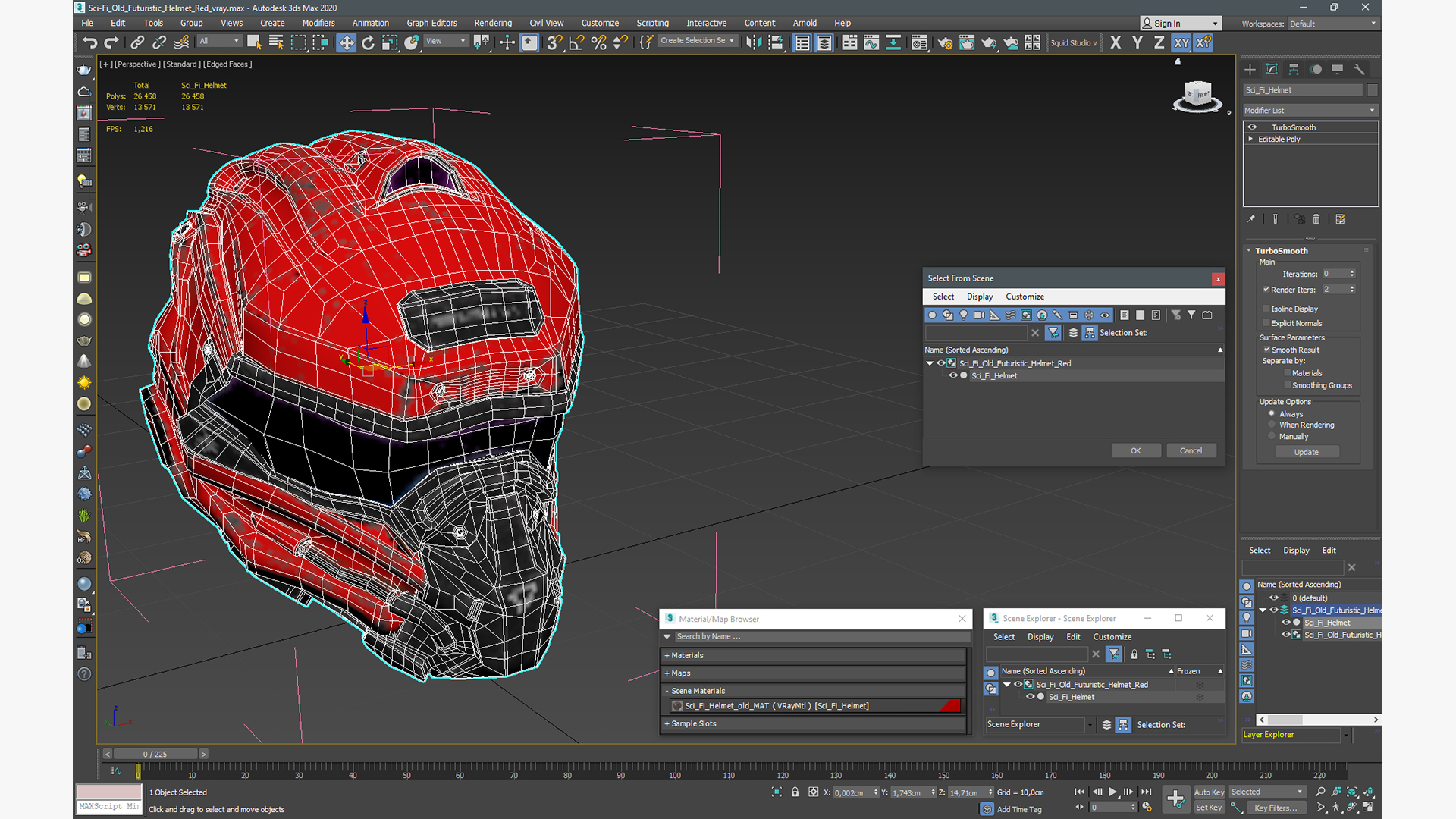
Task: Open the Sign In dropdown
Action: tap(1181, 24)
